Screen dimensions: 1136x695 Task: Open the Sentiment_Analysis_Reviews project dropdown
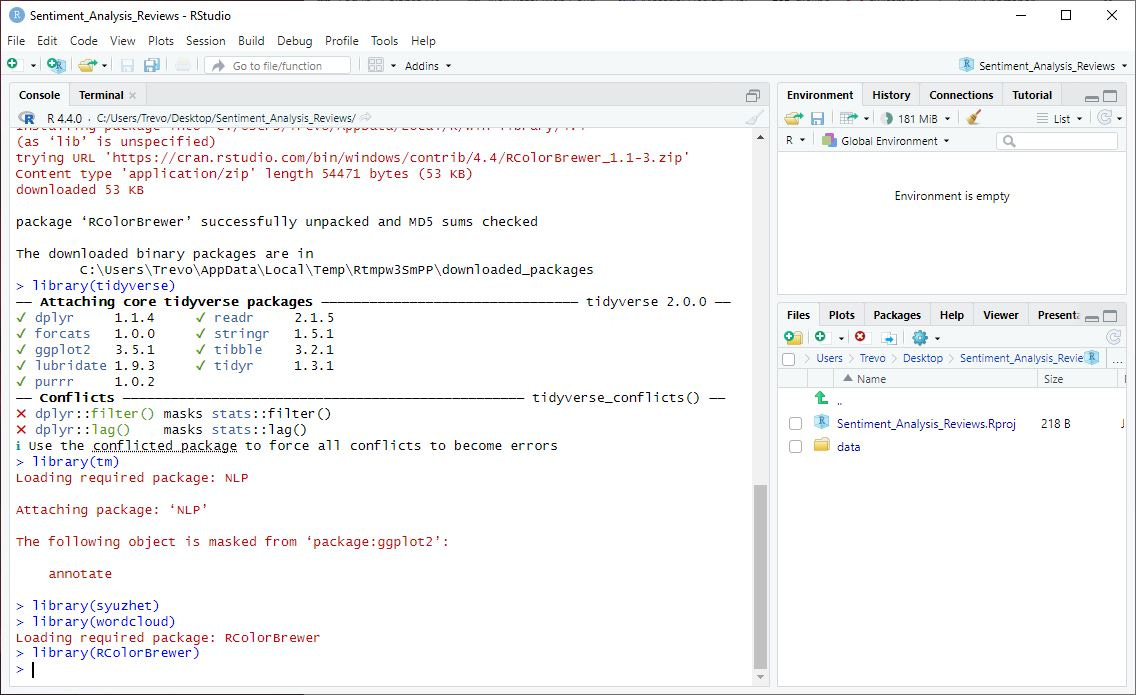click(x=1043, y=66)
